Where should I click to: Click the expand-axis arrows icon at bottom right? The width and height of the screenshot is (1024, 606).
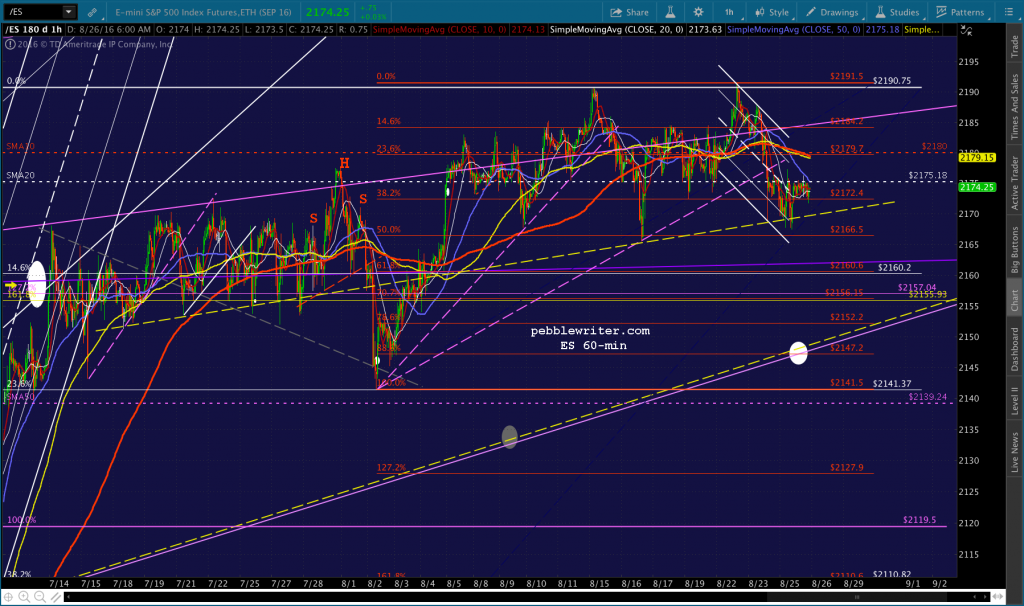click(999, 597)
